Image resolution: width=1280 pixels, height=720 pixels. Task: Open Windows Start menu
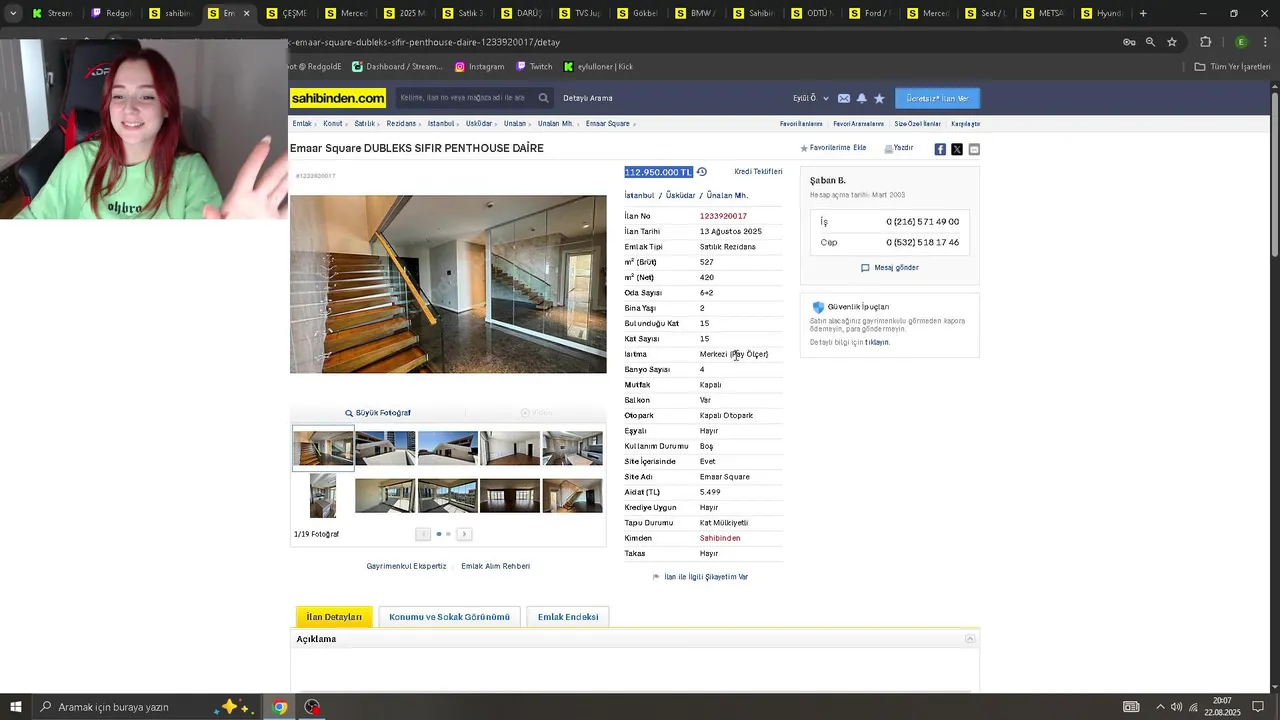coord(15,707)
